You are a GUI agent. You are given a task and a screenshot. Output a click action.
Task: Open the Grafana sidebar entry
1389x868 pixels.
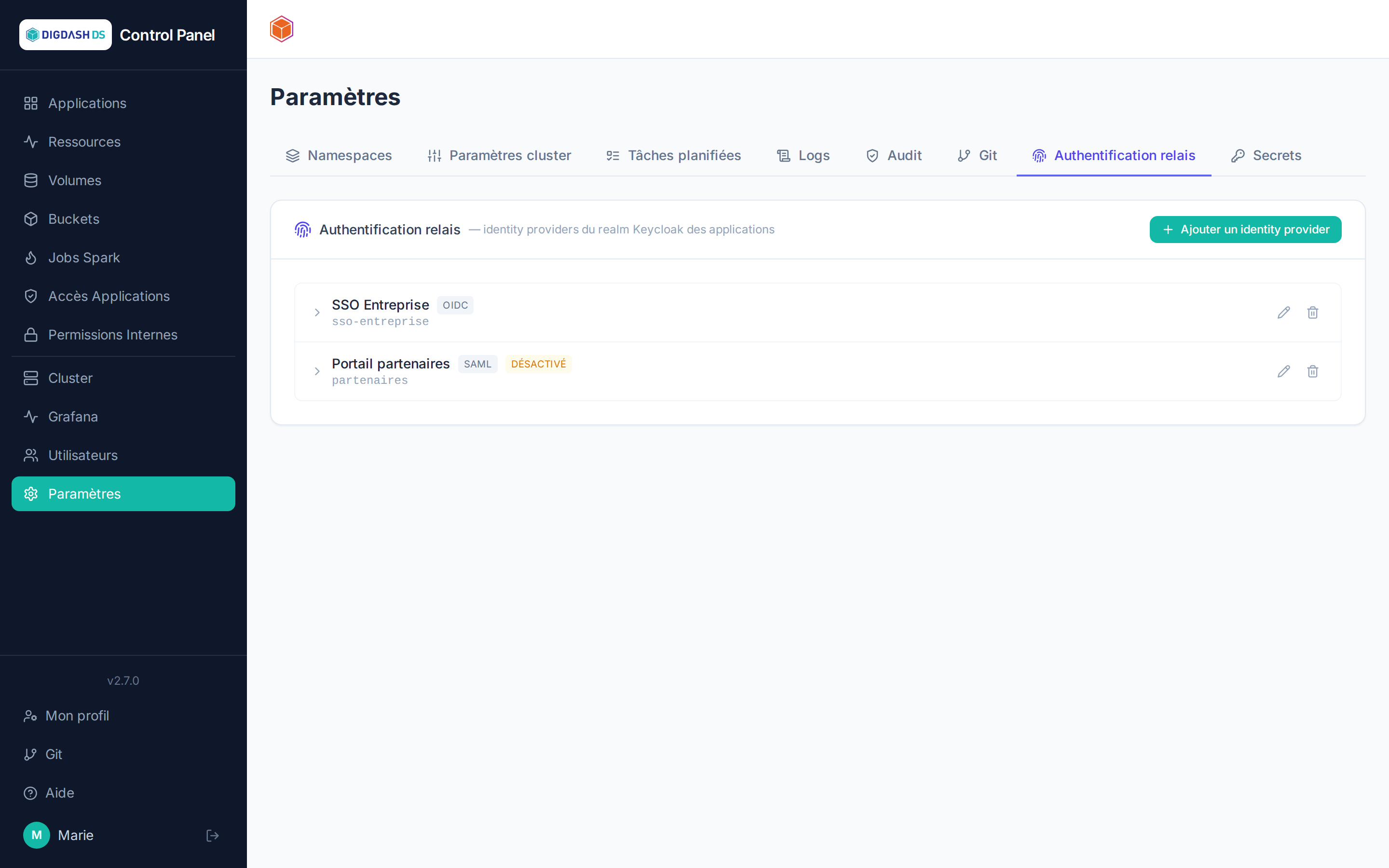coord(123,417)
